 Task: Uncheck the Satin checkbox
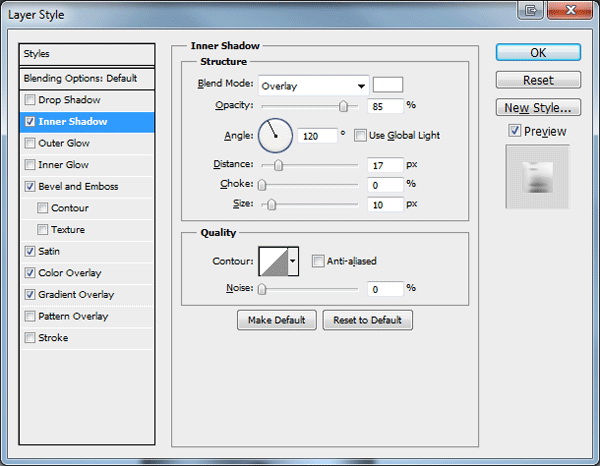30,251
